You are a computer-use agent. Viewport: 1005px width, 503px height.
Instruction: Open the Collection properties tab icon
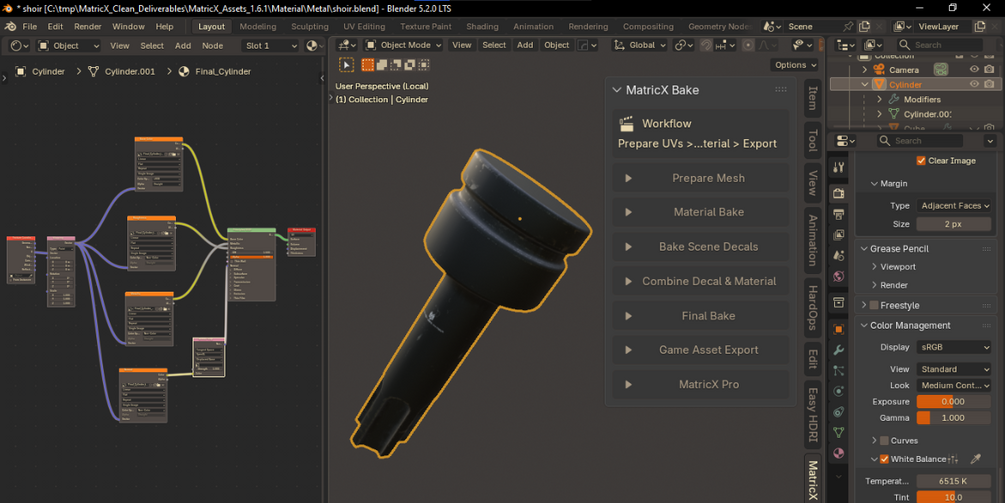pos(838,302)
